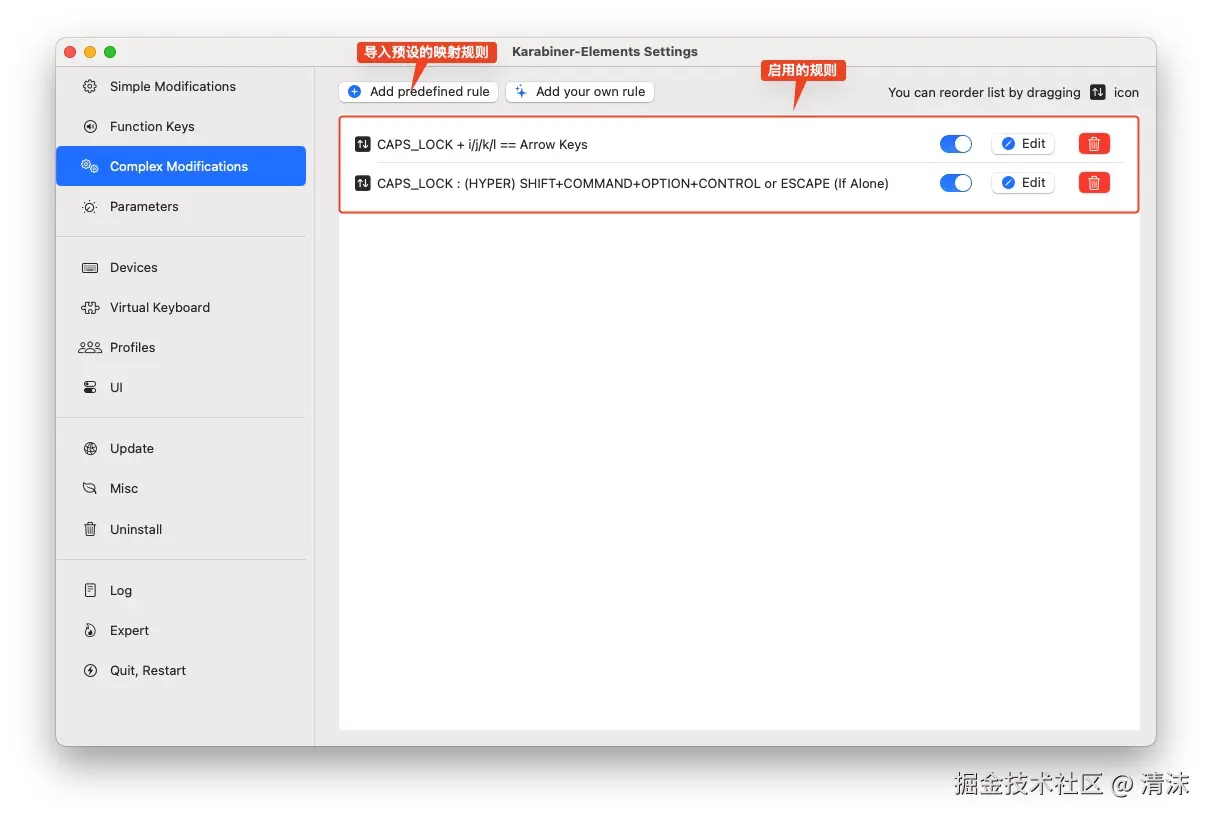Viewport: 1212px width, 820px height.
Task: Disable the CAPS_LOCK Arrow Keys rule toggle
Action: click(956, 144)
